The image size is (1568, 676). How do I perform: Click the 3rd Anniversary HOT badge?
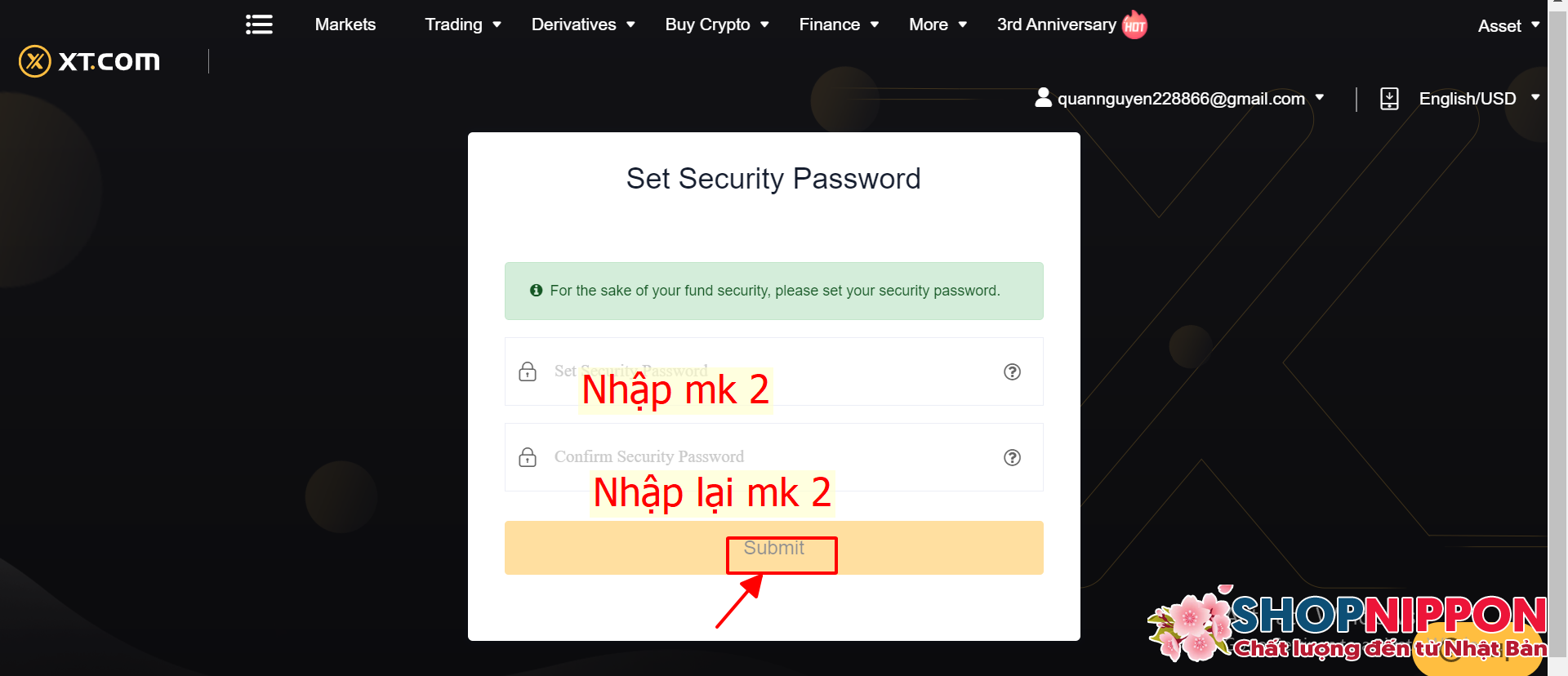pyautogui.click(x=1134, y=25)
